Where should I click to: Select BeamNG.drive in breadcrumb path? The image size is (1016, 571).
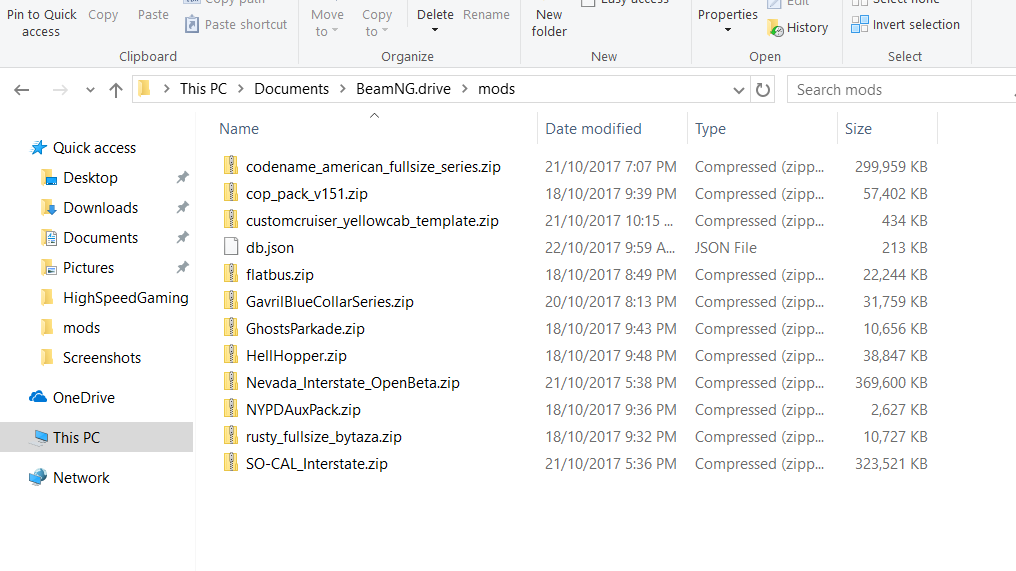click(x=403, y=89)
